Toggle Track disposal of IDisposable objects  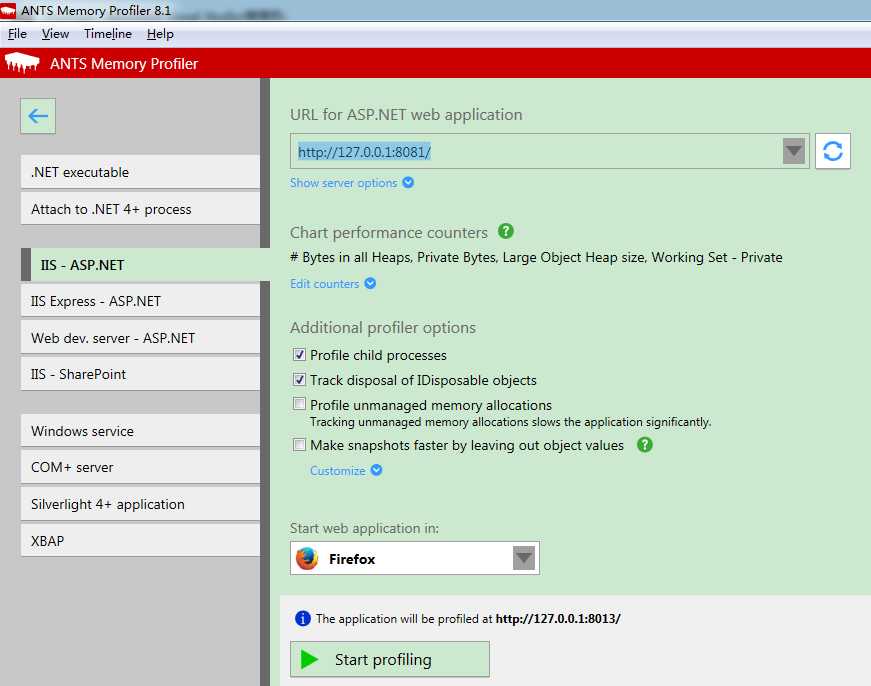coord(299,379)
